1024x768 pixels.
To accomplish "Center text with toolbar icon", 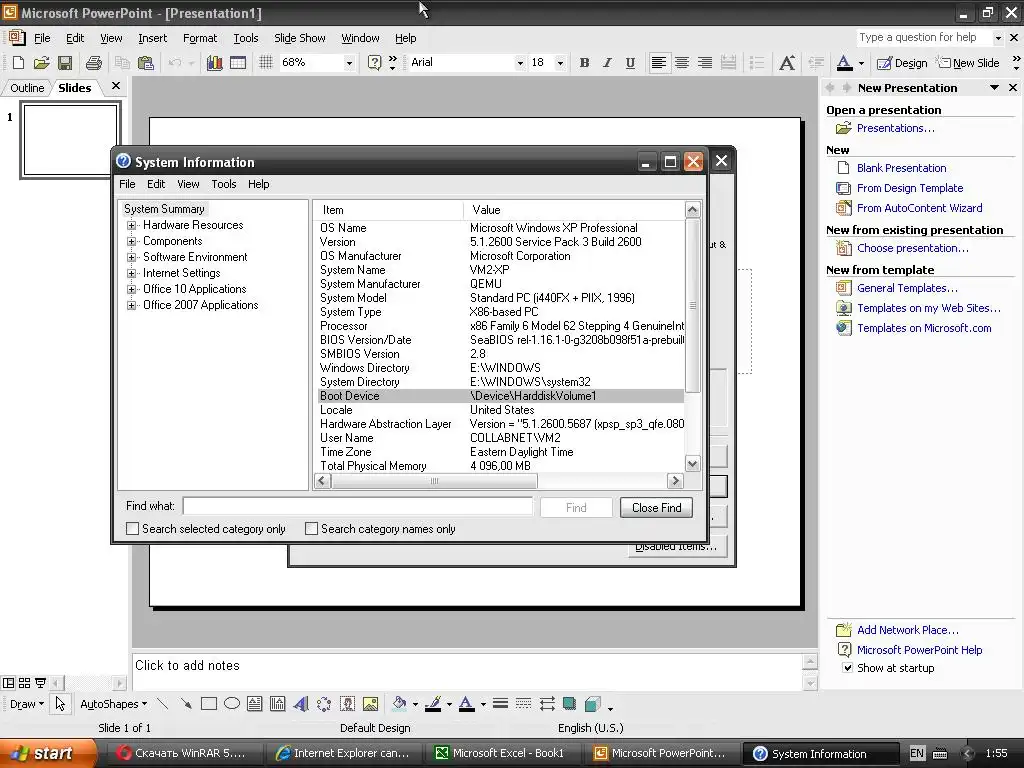I will point(682,63).
